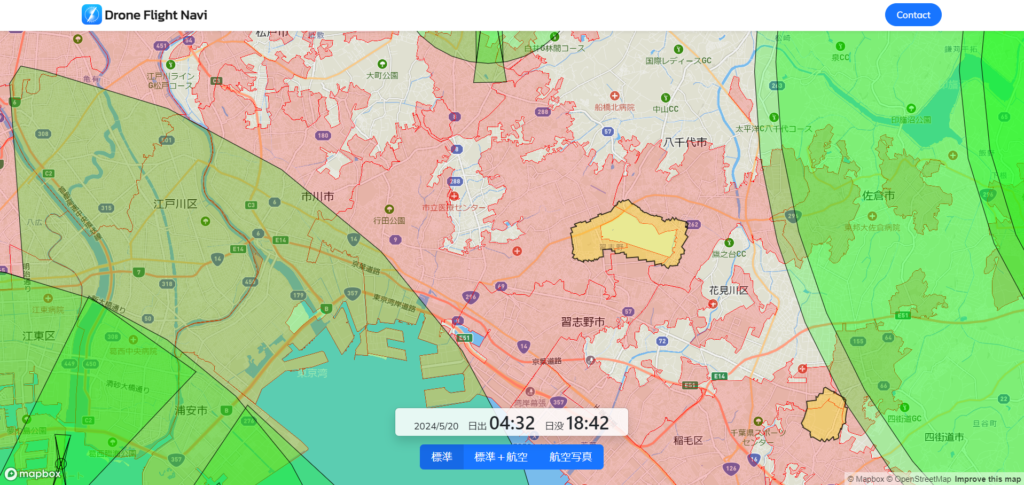This screenshot has width=1024, height=485.
Task: Click the Mapbox logo in the corner
Action: coord(32,474)
